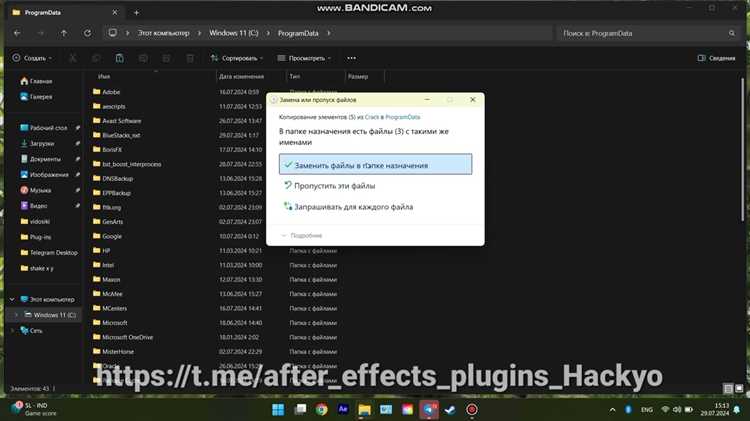Open Видео in sidebar
This screenshot has width=750, height=421.
pyautogui.click(x=34, y=206)
